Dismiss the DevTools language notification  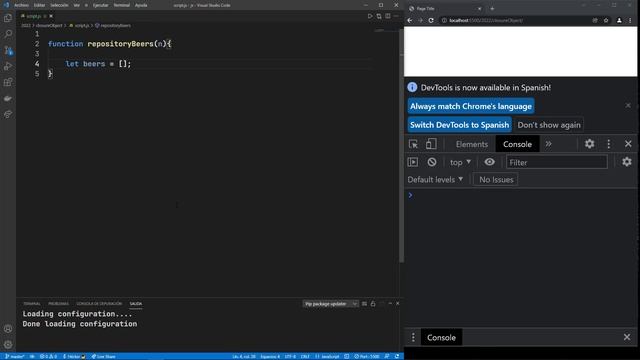(628, 106)
